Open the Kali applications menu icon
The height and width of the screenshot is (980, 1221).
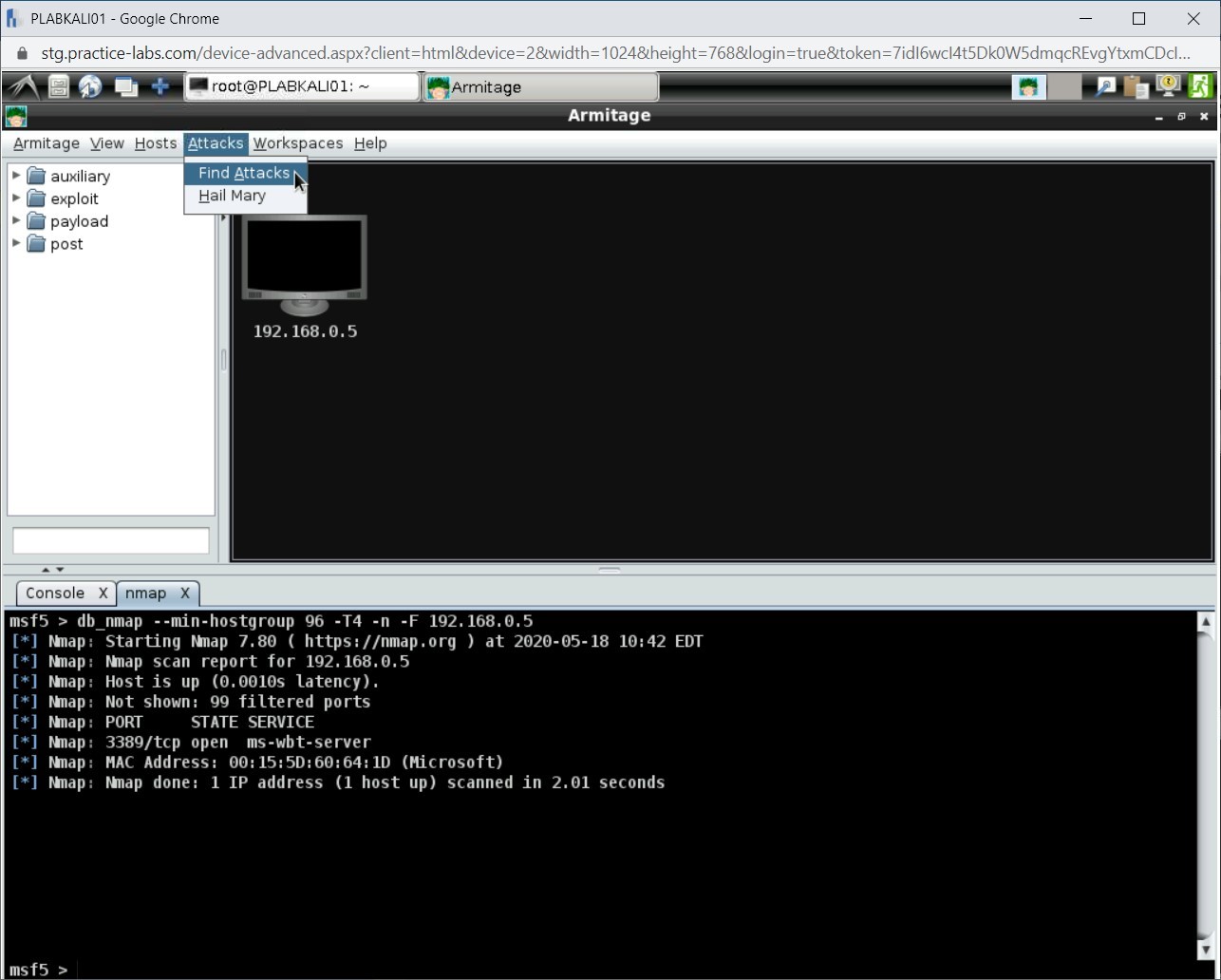tap(21, 86)
